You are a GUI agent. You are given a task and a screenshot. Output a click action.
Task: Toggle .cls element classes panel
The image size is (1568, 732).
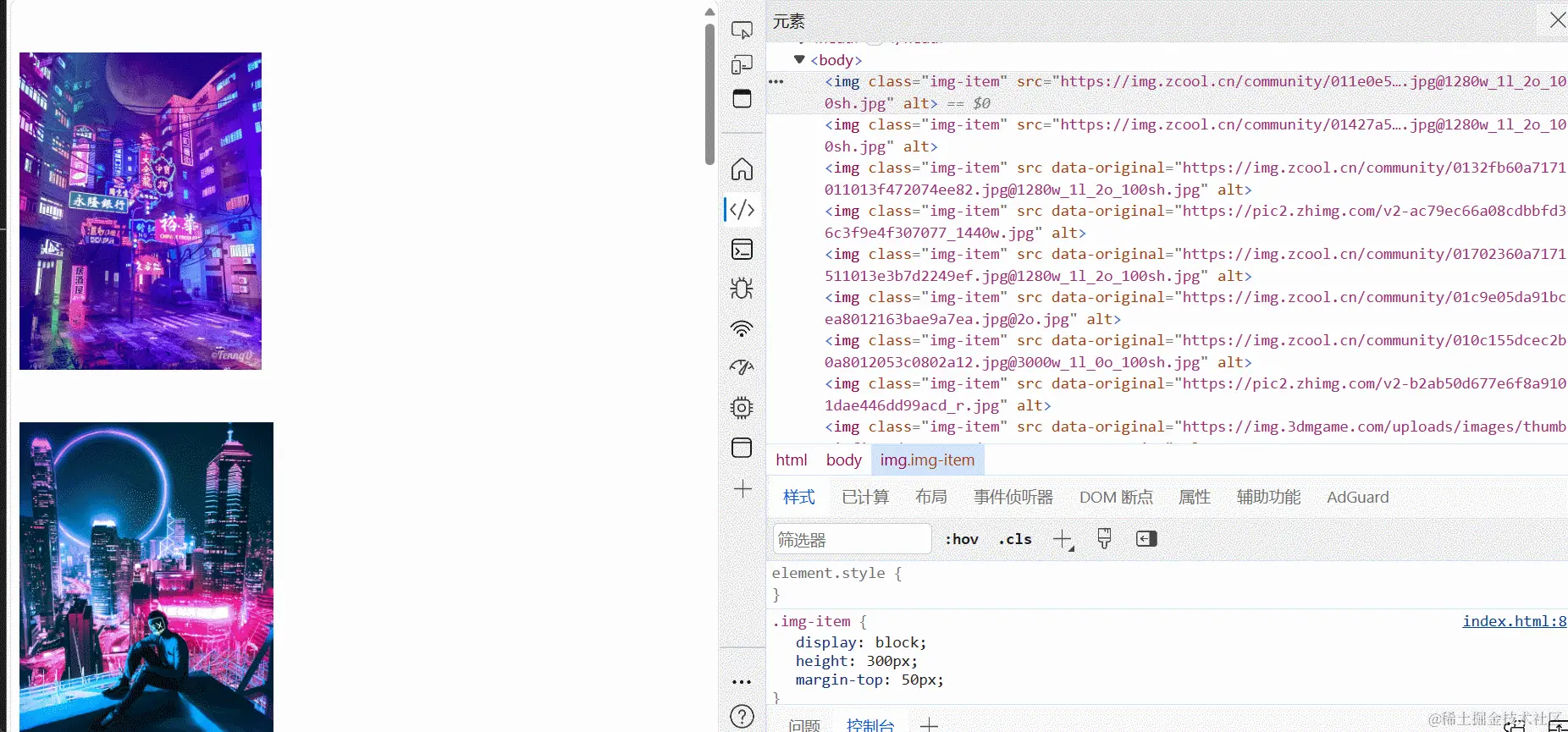pos(1014,539)
